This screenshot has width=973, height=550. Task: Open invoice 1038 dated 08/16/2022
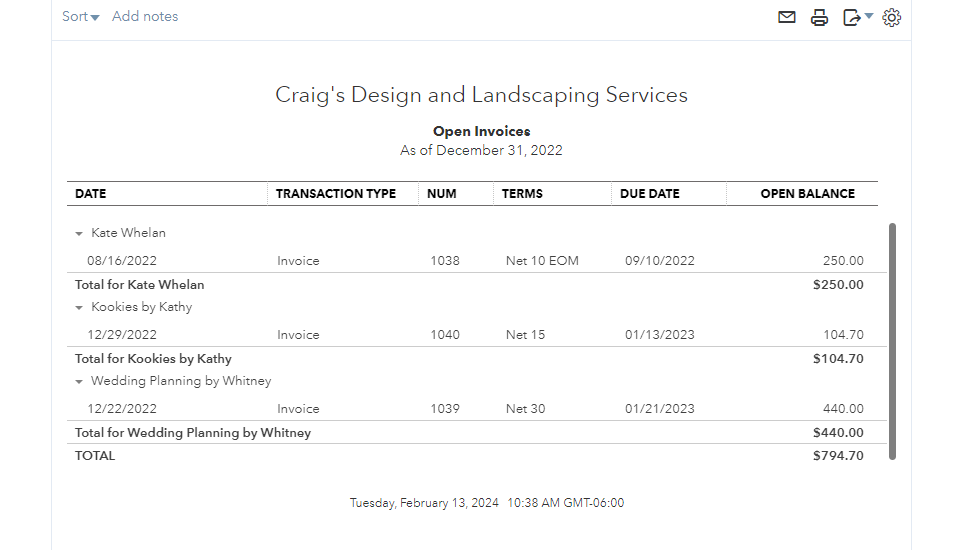445,261
